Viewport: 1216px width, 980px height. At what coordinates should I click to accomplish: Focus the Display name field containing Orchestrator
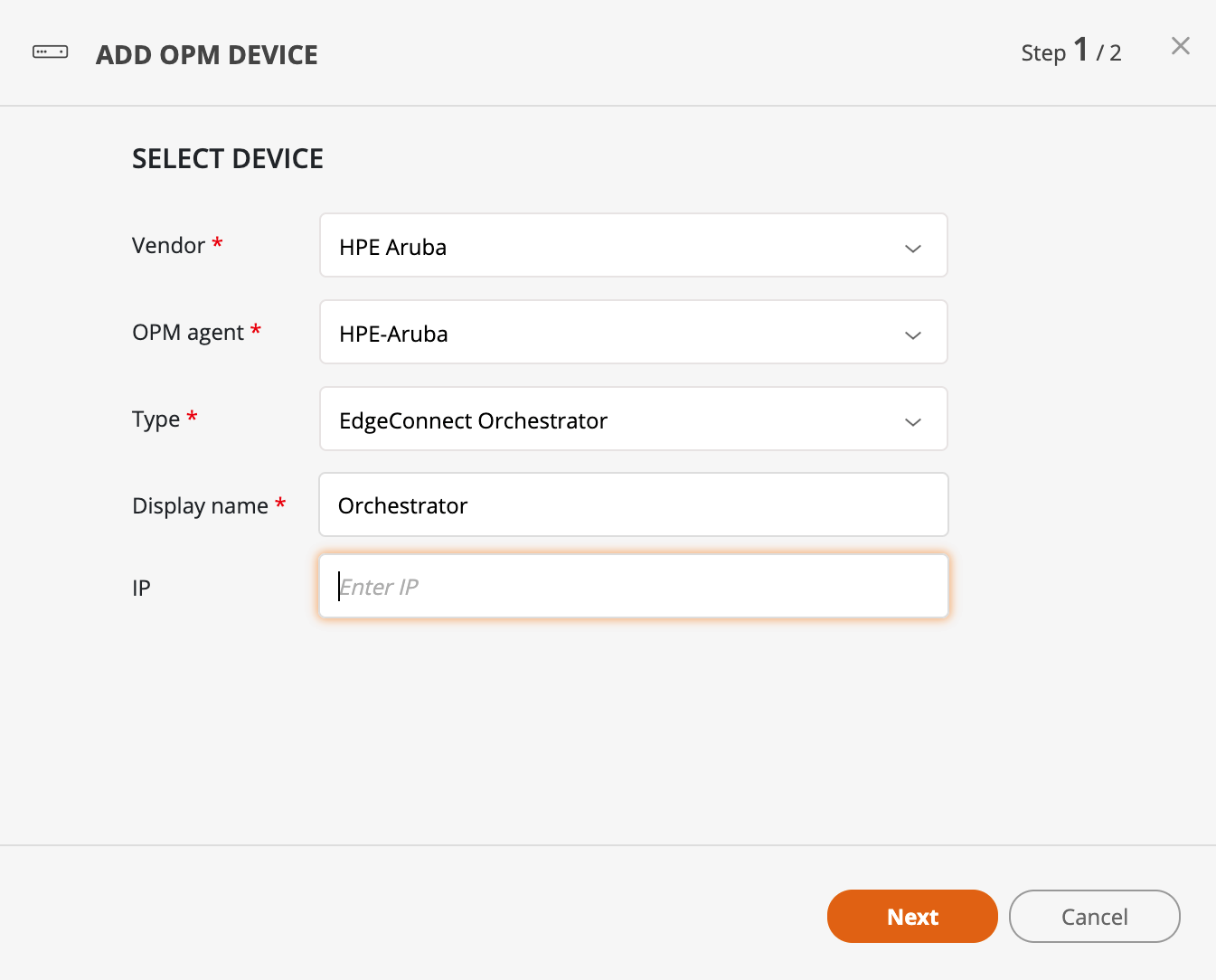point(633,505)
